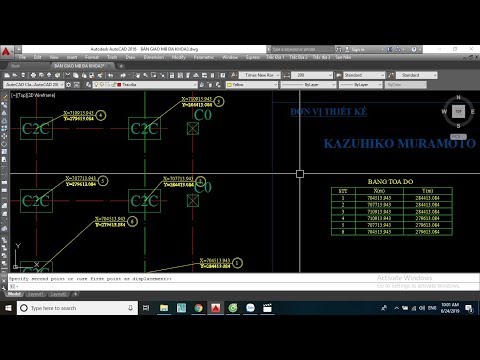Image resolution: width=480 pixels, height=360 pixels.
Task: Open the Trắc địa 1 menu
Action: point(275,57)
